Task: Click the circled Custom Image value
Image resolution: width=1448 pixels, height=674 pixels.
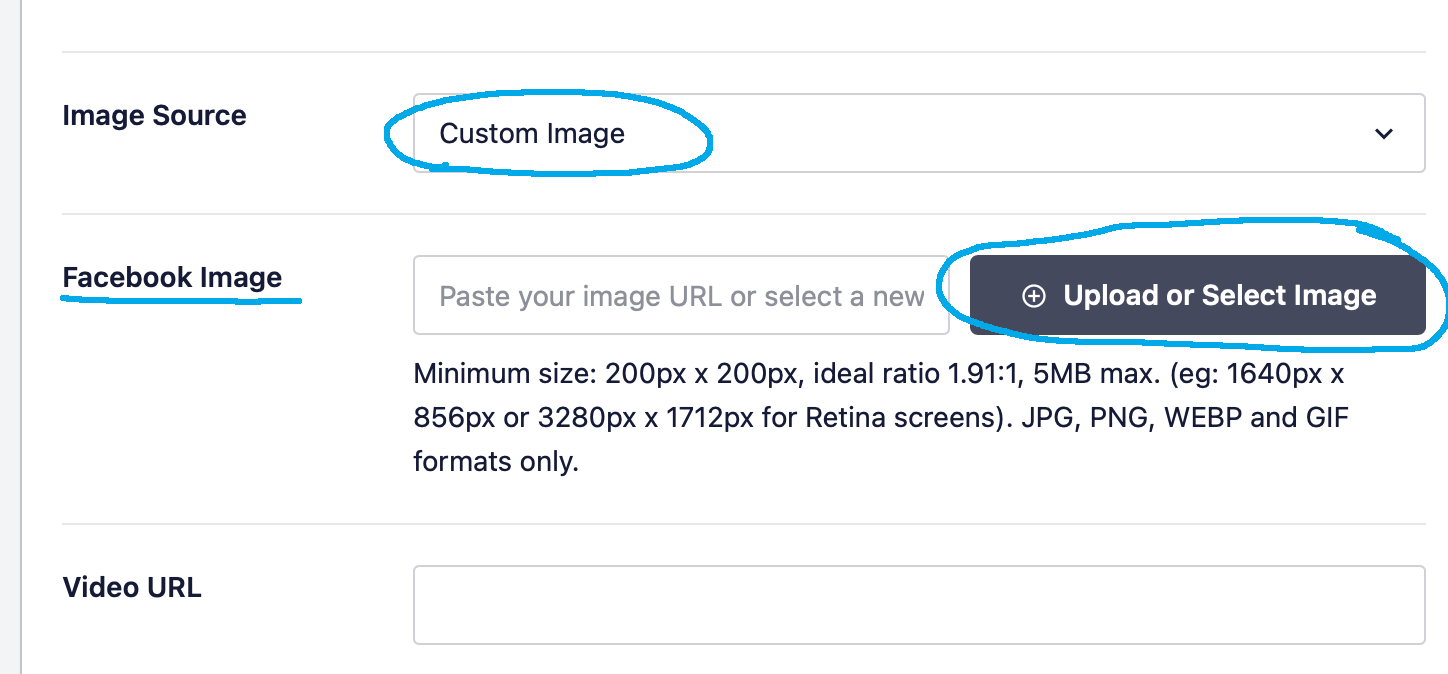Action: tap(533, 133)
